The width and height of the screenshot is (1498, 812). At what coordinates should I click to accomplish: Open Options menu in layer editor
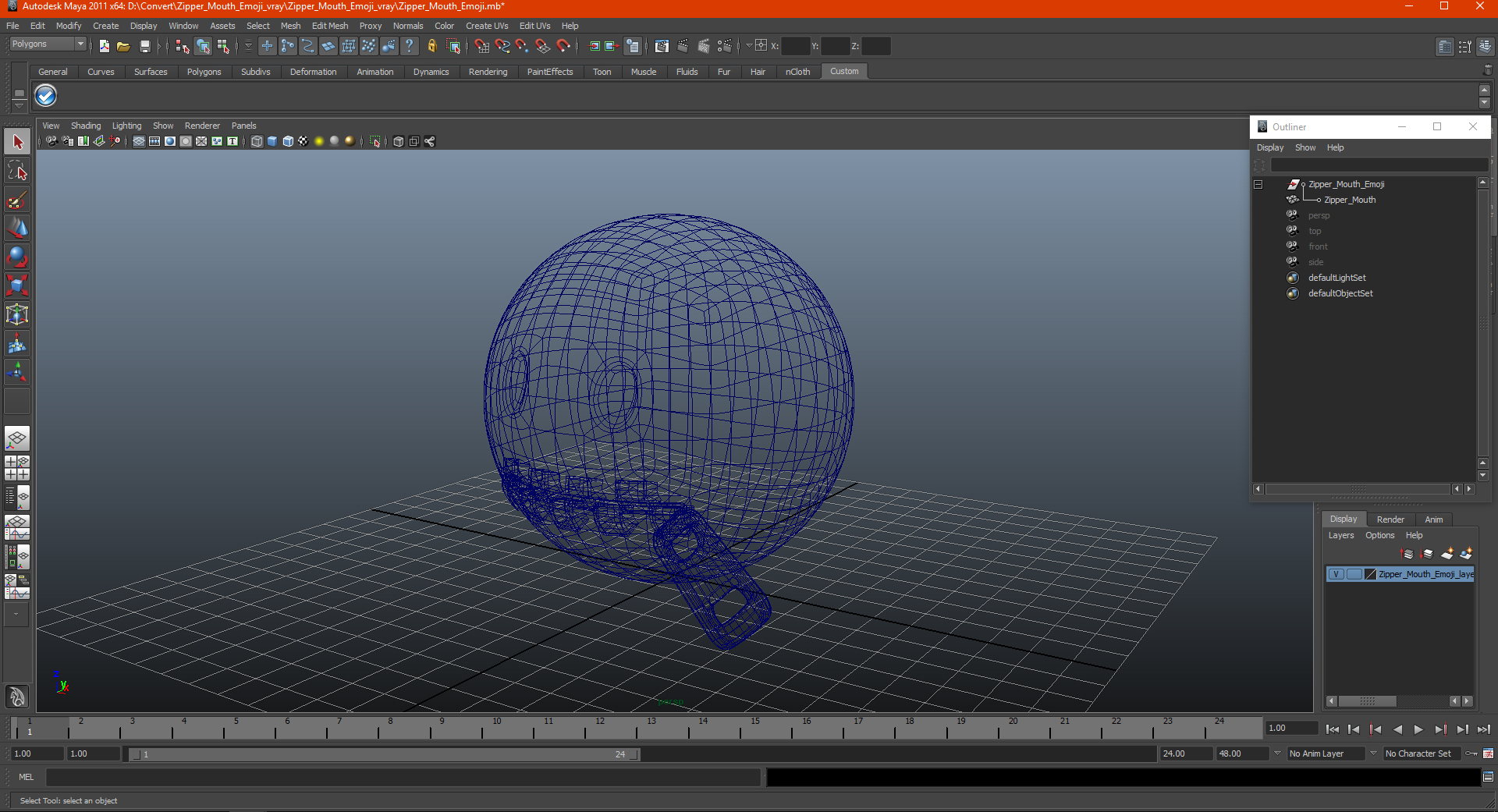tap(1379, 535)
